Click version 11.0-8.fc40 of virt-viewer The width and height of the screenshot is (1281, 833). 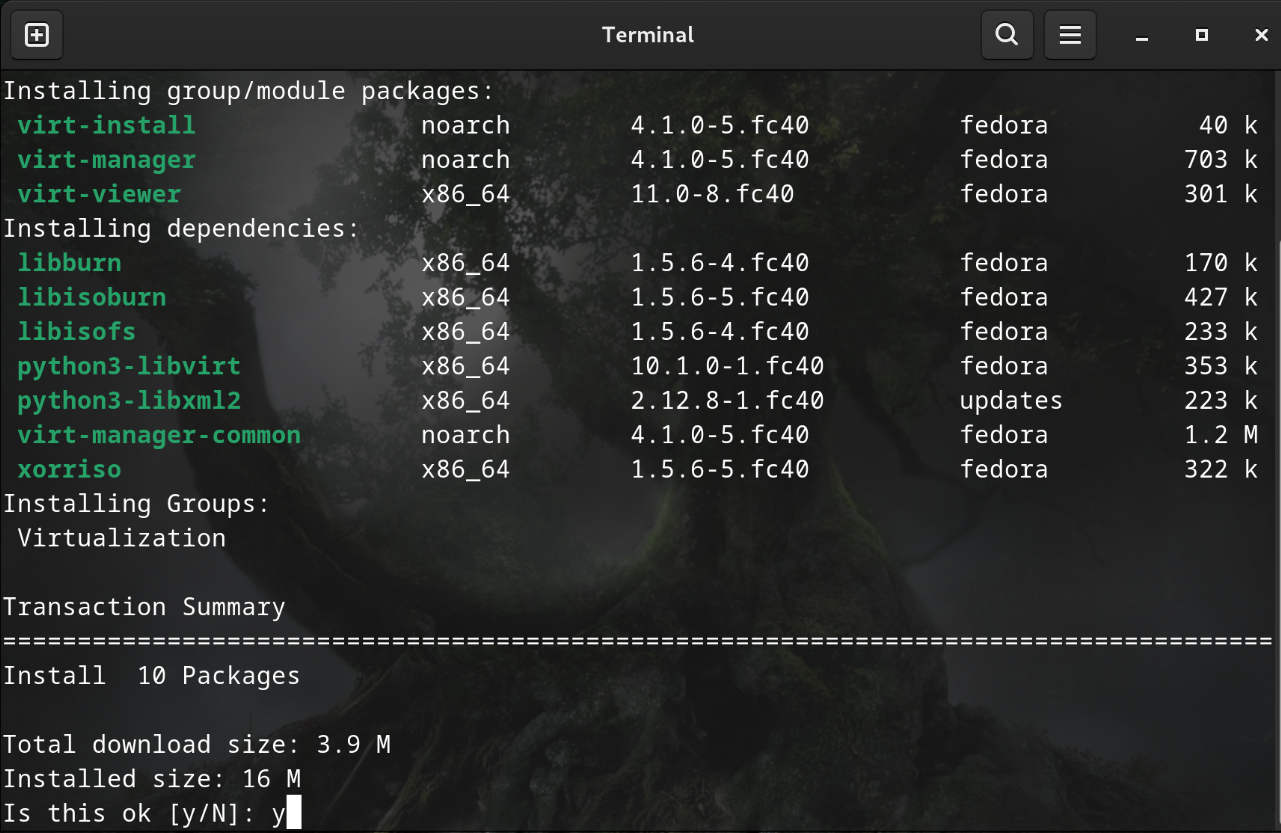pyautogui.click(x=712, y=194)
